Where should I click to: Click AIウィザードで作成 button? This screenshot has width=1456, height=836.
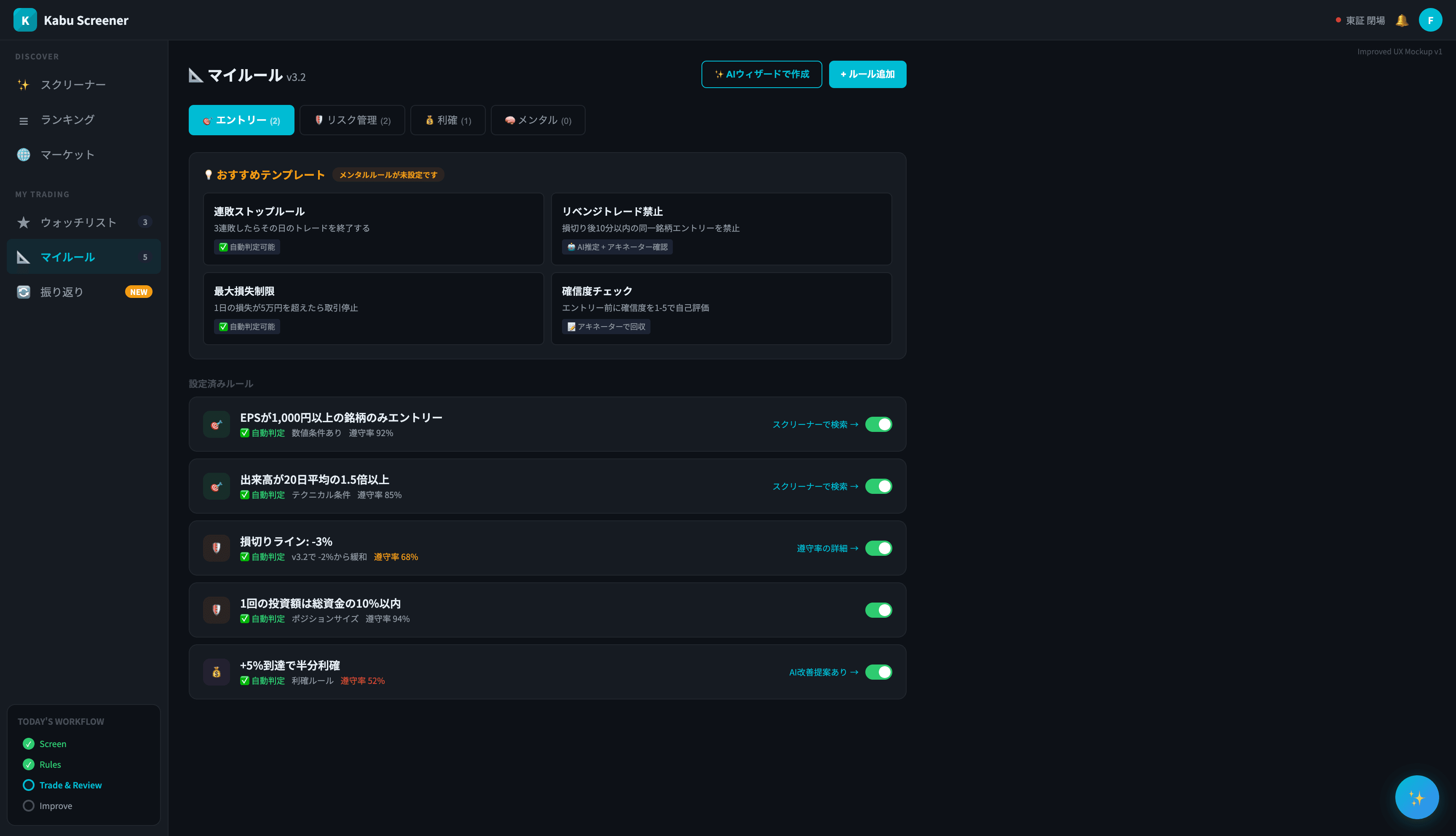tap(761, 74)
